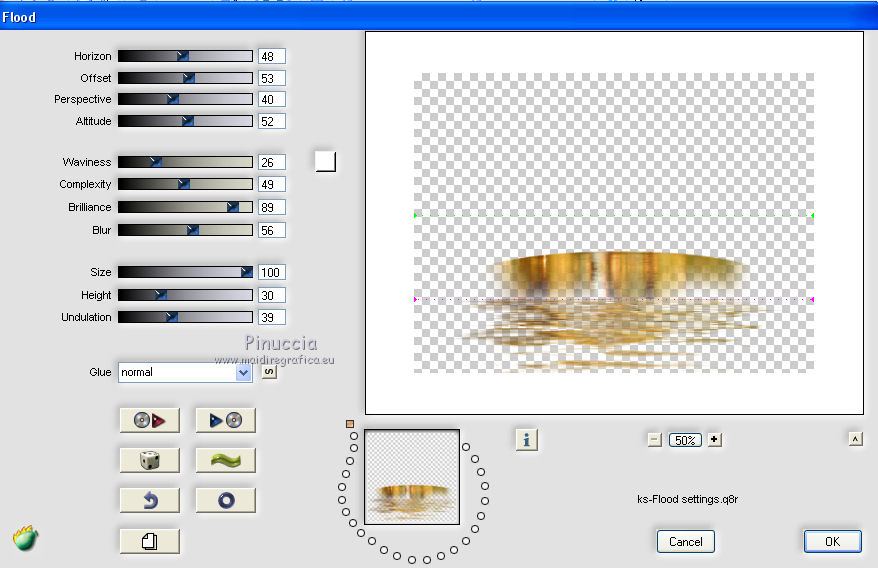The height and width of the screenshot is (568, 878).
Task: Click the Waviness slider
Action: tap(185, 162)
